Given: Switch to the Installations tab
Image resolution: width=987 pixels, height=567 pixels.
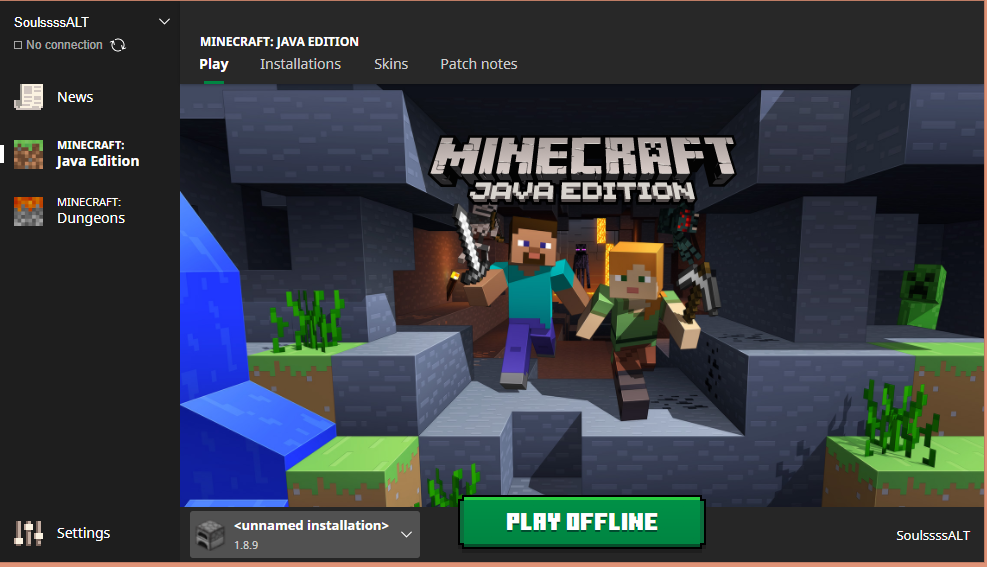Looking at the screenshot, I should 300,64.
